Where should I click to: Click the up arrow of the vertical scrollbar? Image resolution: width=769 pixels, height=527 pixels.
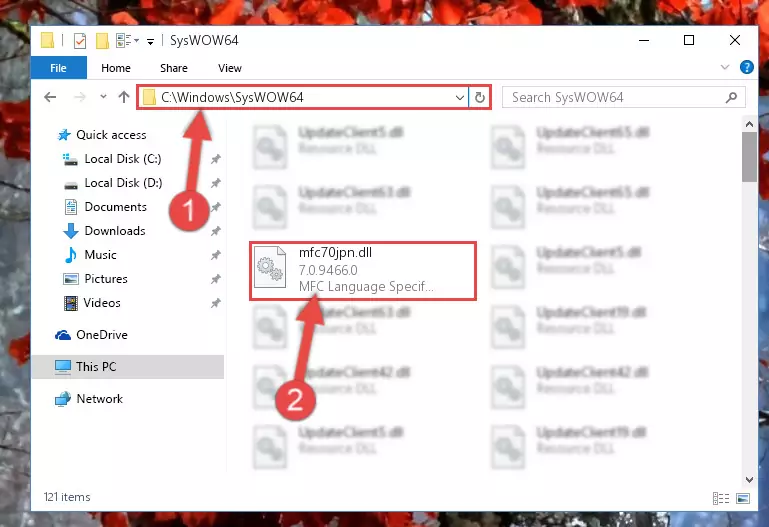pos(749,125)
